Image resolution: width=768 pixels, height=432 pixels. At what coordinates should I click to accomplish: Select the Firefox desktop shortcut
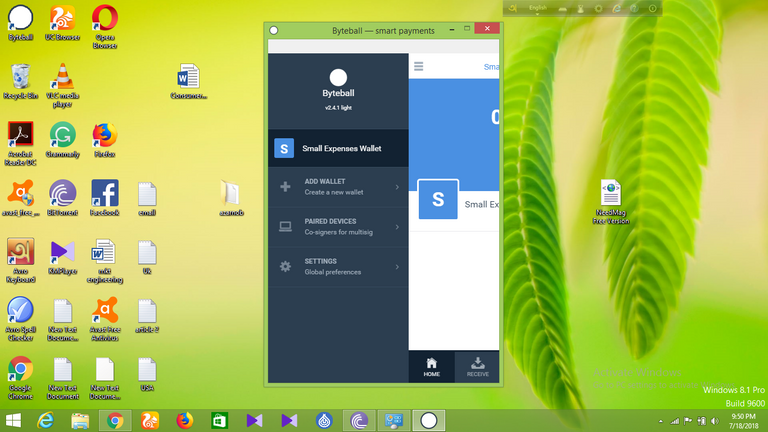tap(104, 140)
